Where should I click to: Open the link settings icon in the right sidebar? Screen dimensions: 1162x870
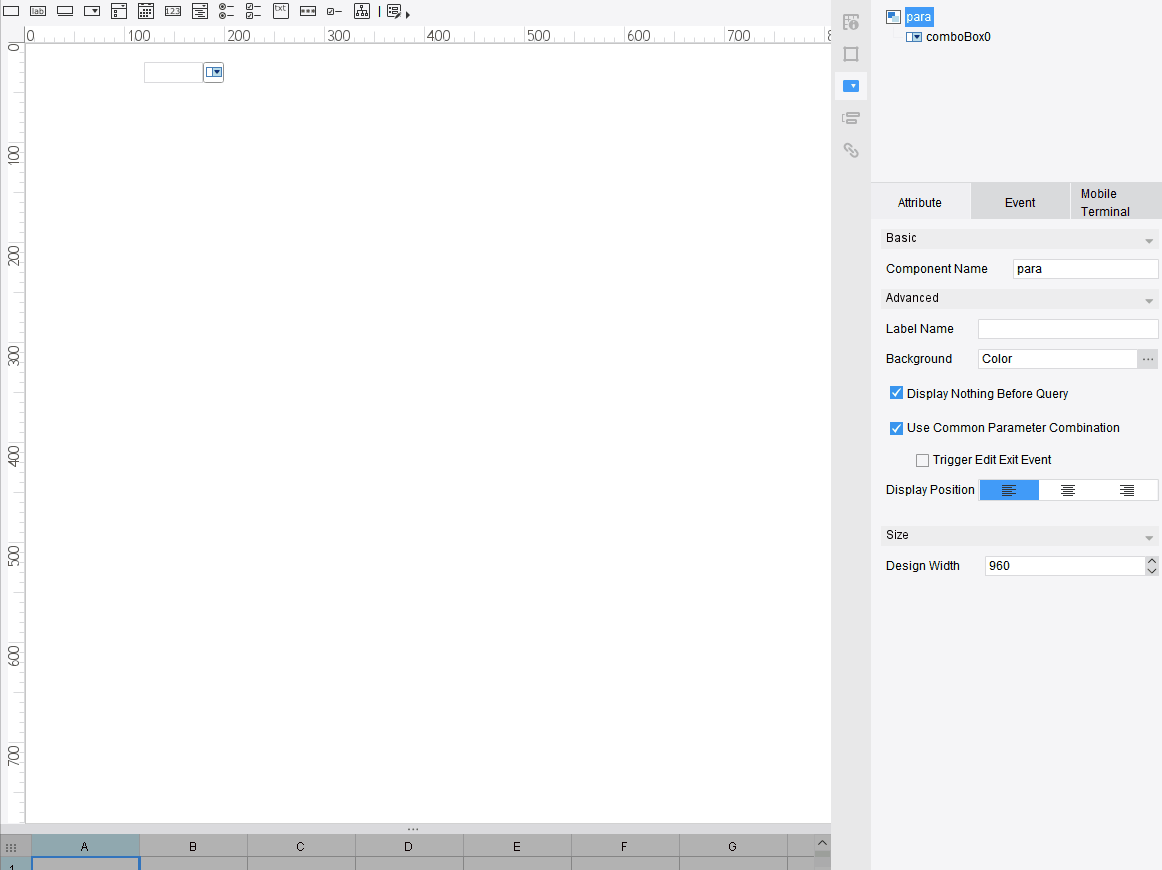851,150
